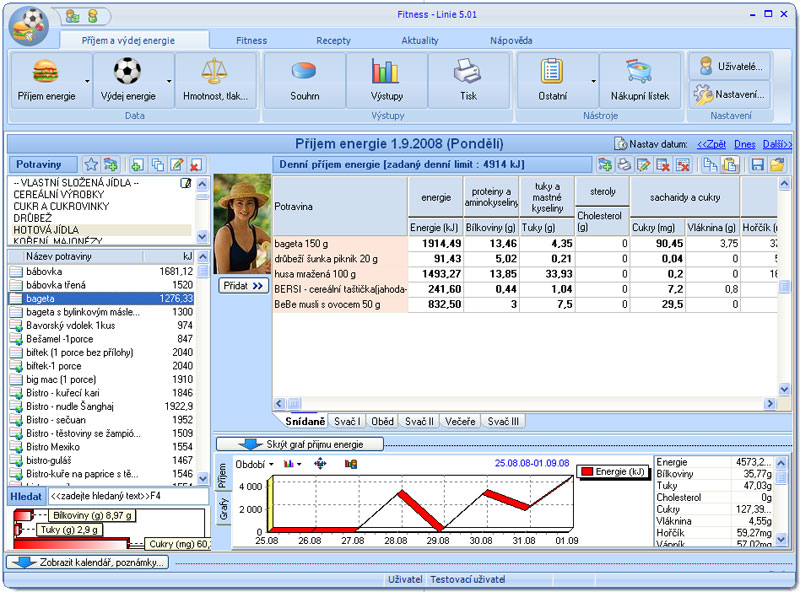Toggle the Skrýt graf příjmu energie panel
This screenshot has width=800, height=592.
(299, 444)
